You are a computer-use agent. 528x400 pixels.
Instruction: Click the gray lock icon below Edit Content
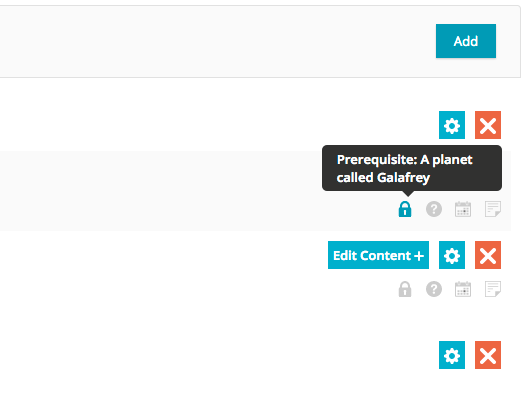[x=405, y=289]
